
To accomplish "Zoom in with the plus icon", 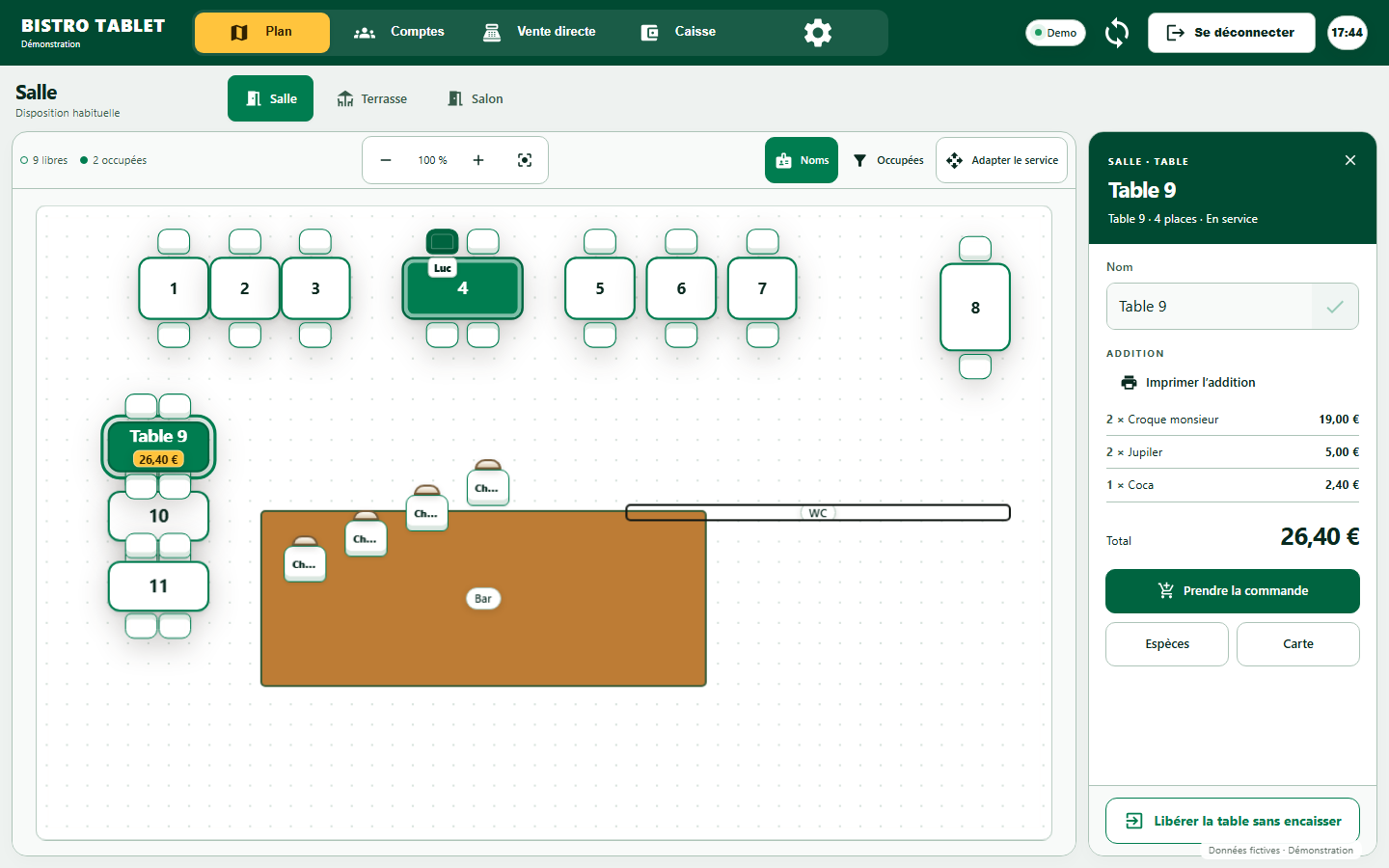I will point(478,160).
